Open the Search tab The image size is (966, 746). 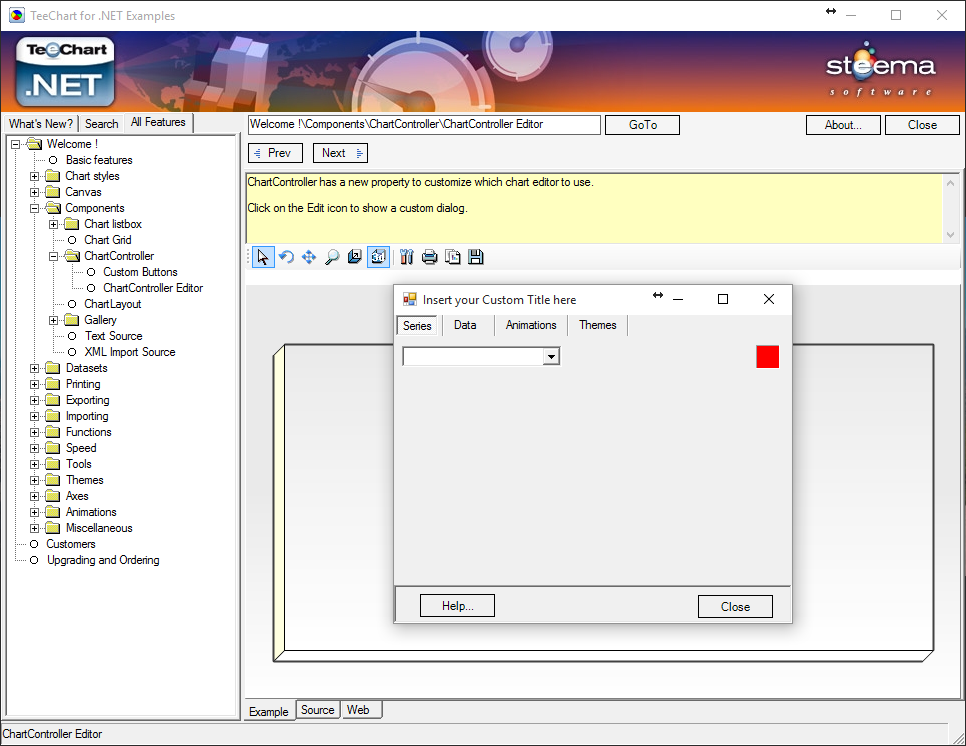tap(102, 124)
